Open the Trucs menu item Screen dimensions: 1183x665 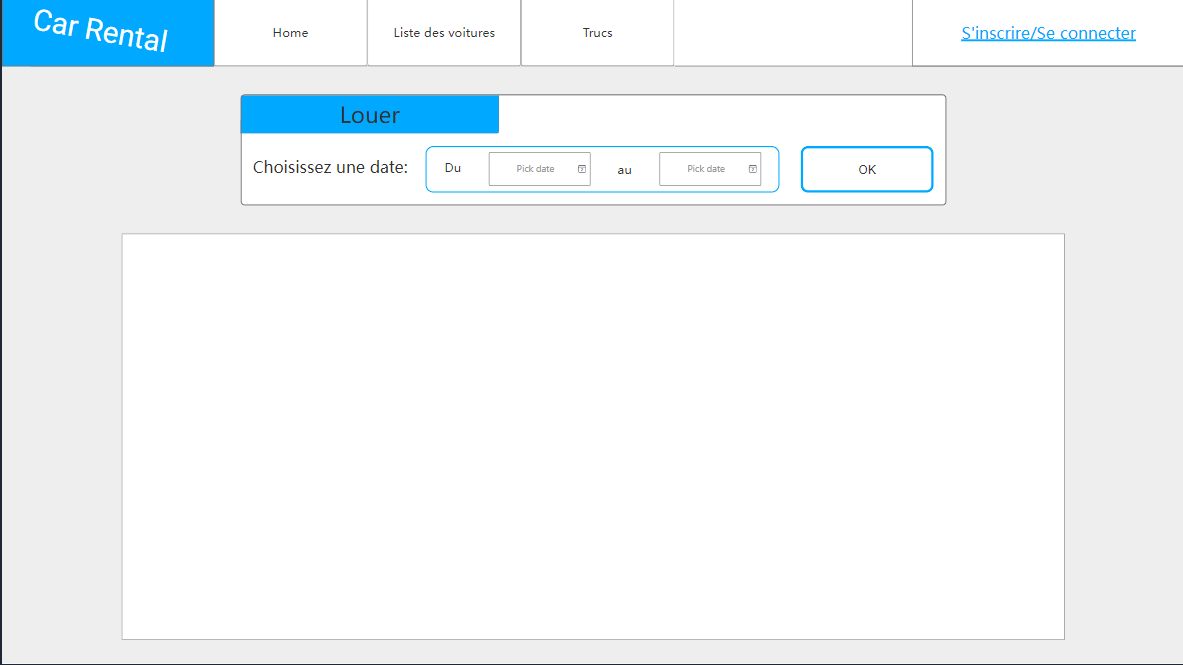597,33
